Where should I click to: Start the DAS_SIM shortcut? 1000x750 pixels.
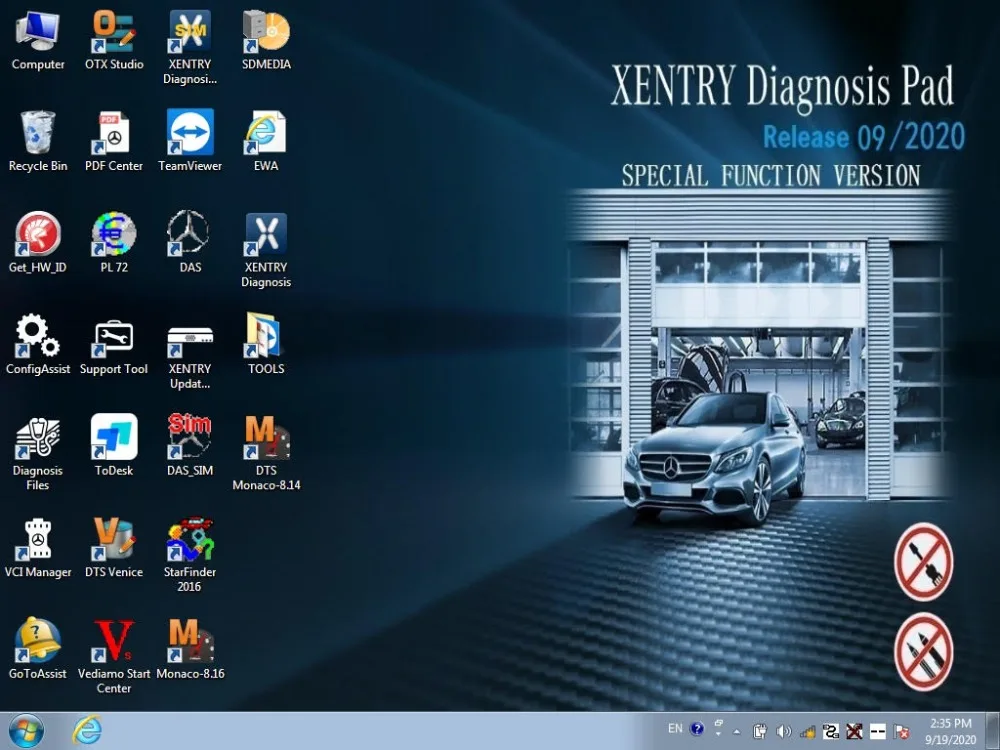pos(189,446)
